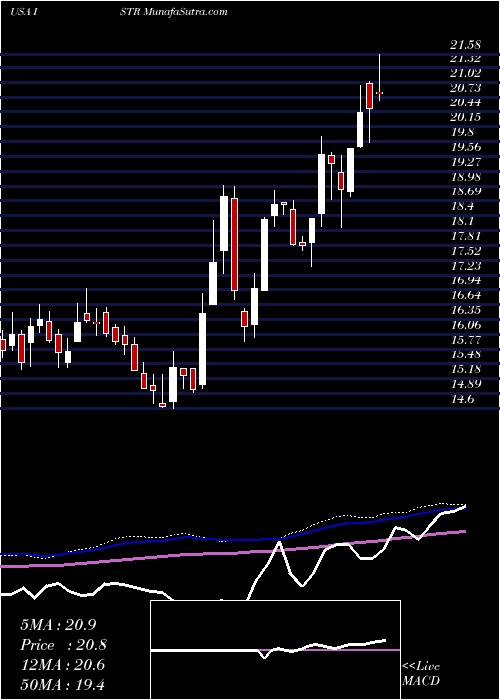Click the '<<Live MACD' label
This screenshot has height=700, width=500.
[421, 674]
